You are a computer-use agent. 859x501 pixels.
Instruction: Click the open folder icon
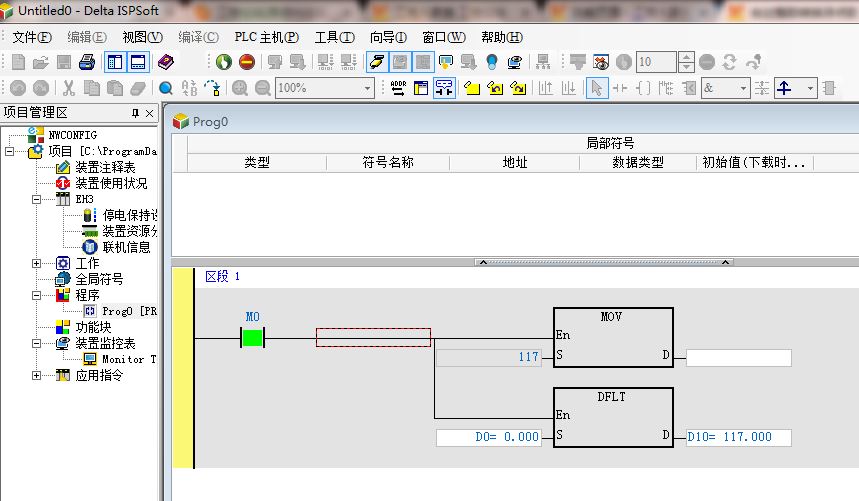[40, 62]
